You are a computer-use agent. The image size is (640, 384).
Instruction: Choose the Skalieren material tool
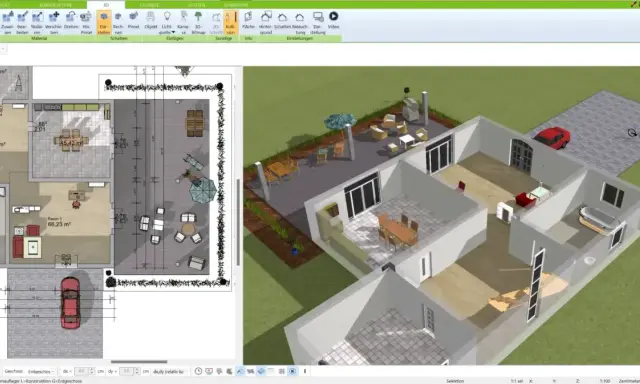(x=37, y=22)
